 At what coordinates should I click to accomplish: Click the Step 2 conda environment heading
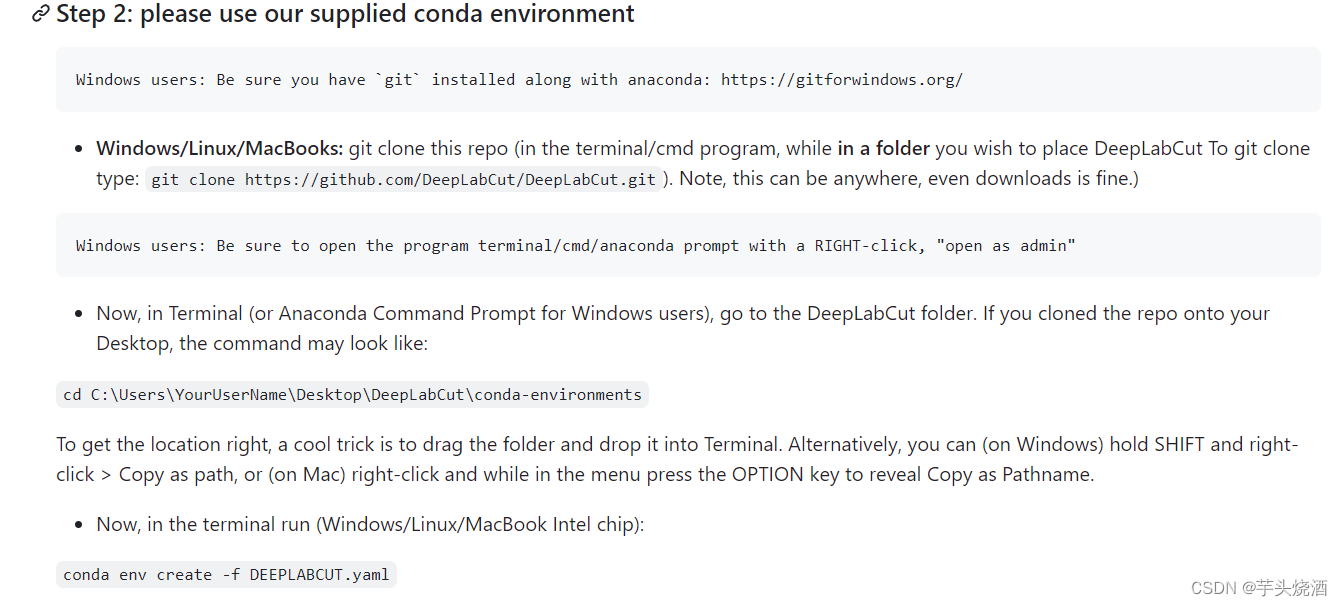coord(345,14)
